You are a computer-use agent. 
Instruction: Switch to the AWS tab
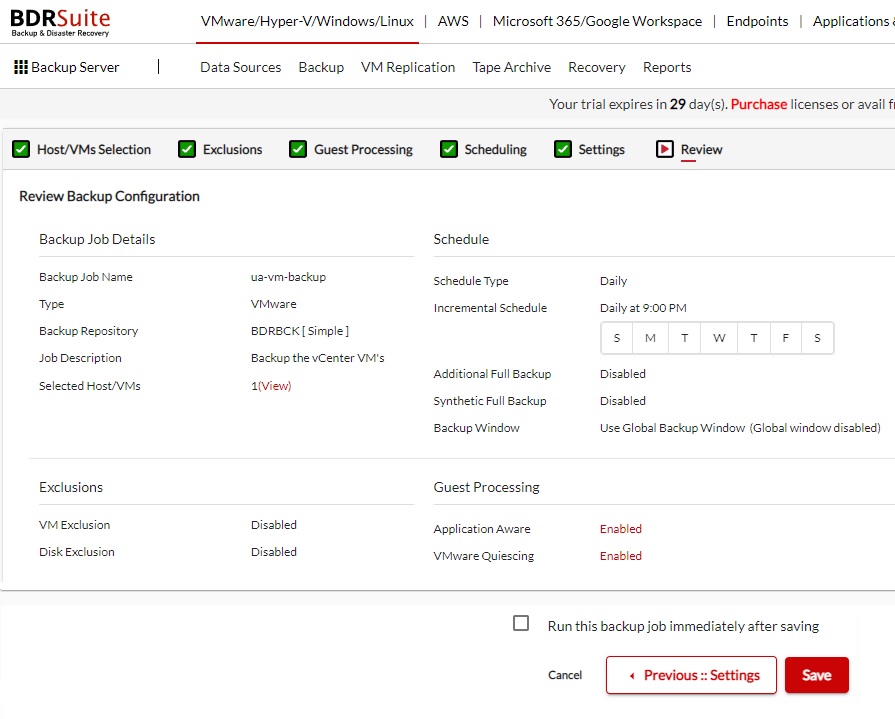click(x=453, y=22)
